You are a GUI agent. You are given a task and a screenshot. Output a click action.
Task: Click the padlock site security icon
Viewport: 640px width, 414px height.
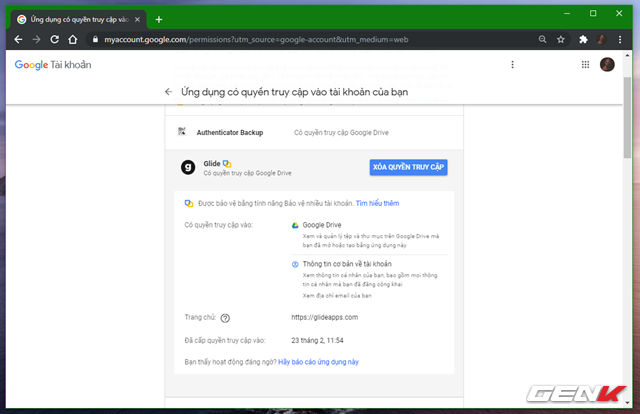point(95,40)
